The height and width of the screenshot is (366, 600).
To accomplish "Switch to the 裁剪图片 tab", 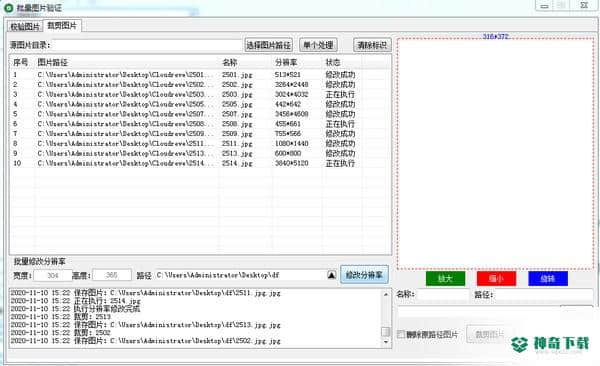I will click(62, 26).
